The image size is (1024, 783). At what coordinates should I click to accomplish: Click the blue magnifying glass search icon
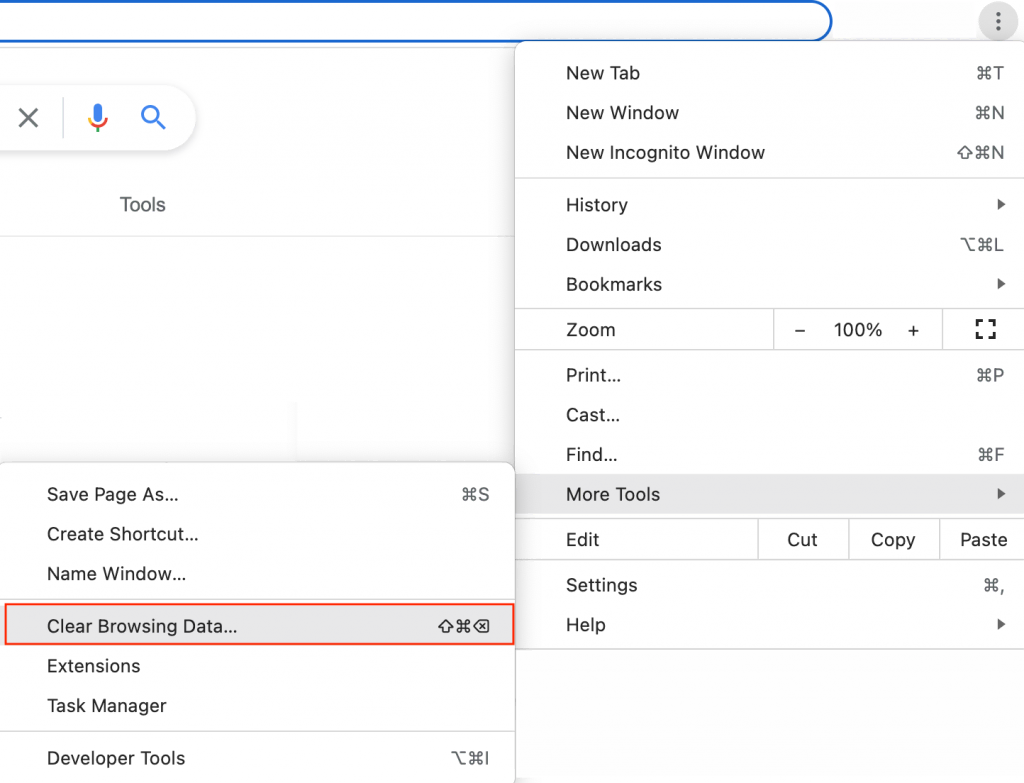pos(153,118)
